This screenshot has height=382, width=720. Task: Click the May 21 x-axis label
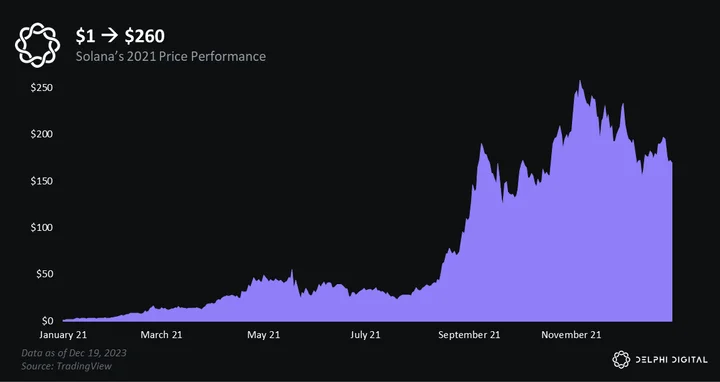pyautogui.click(x=264, y=335)
